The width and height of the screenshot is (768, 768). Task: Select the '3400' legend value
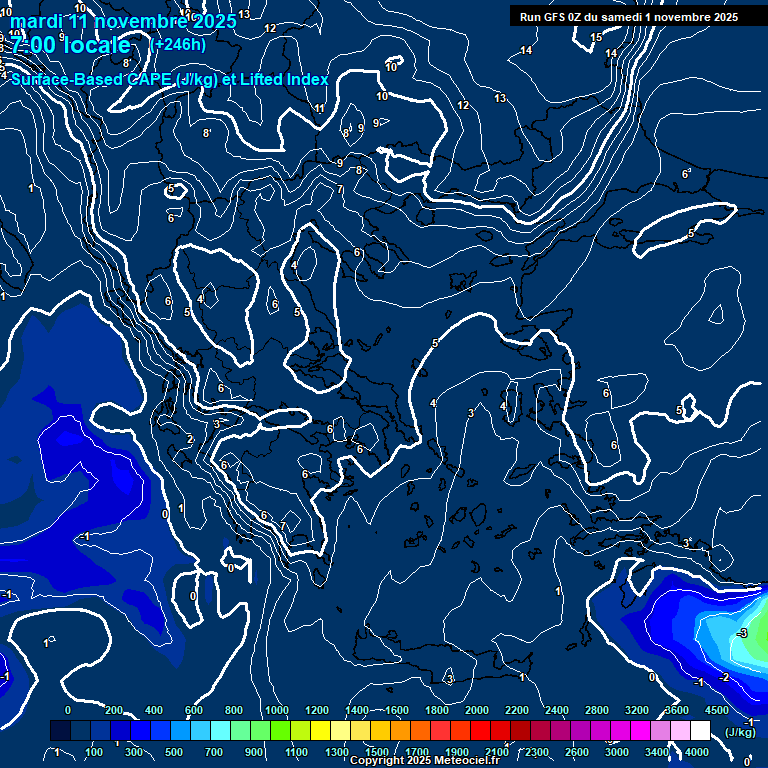pos(657,752)
